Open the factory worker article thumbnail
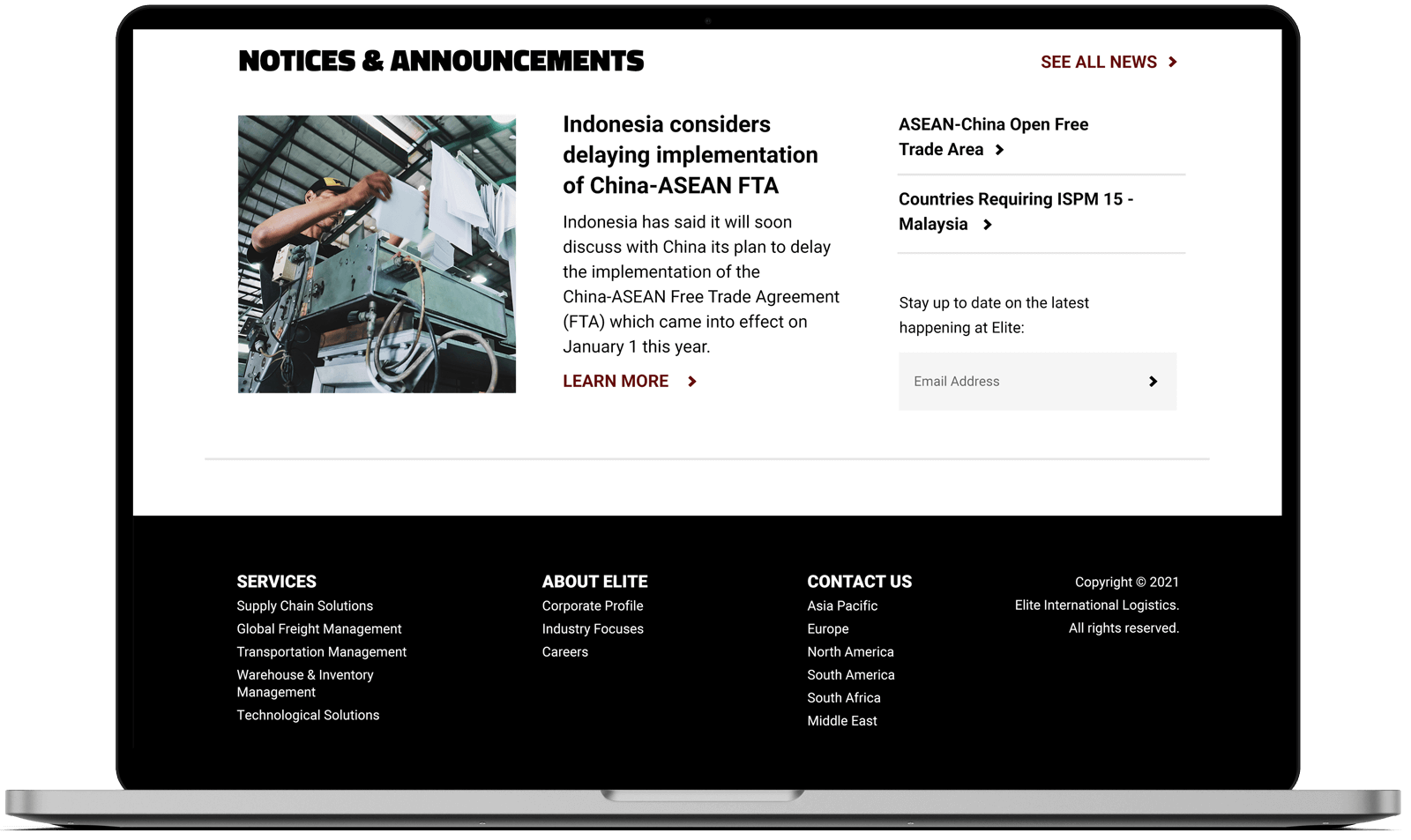Viewport: 1411px width, 840px height. pos(377,254)
